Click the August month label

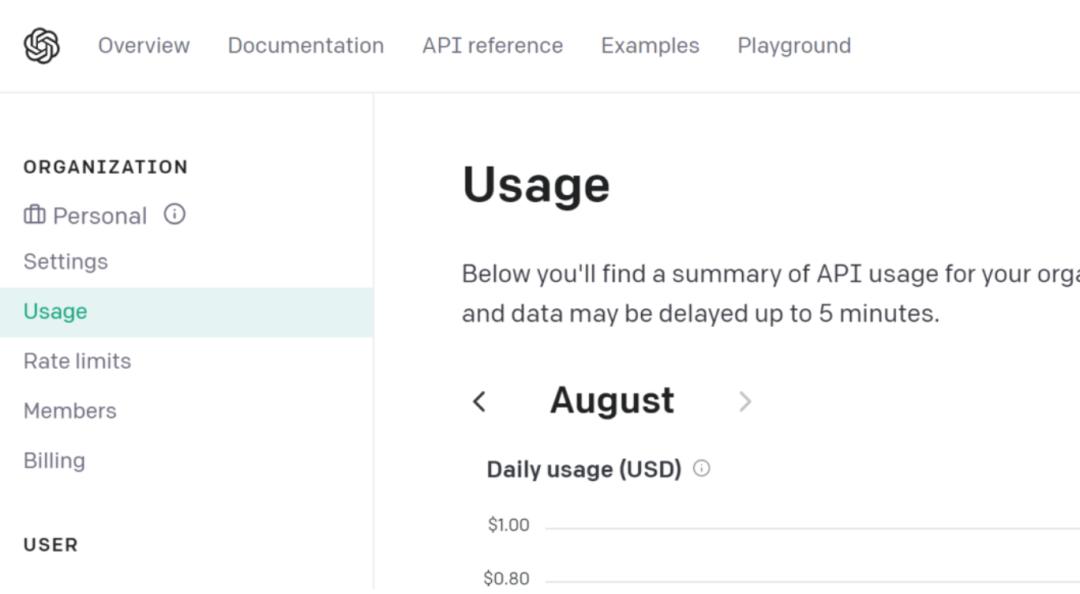pyautogui.click(x=612, y=400)
